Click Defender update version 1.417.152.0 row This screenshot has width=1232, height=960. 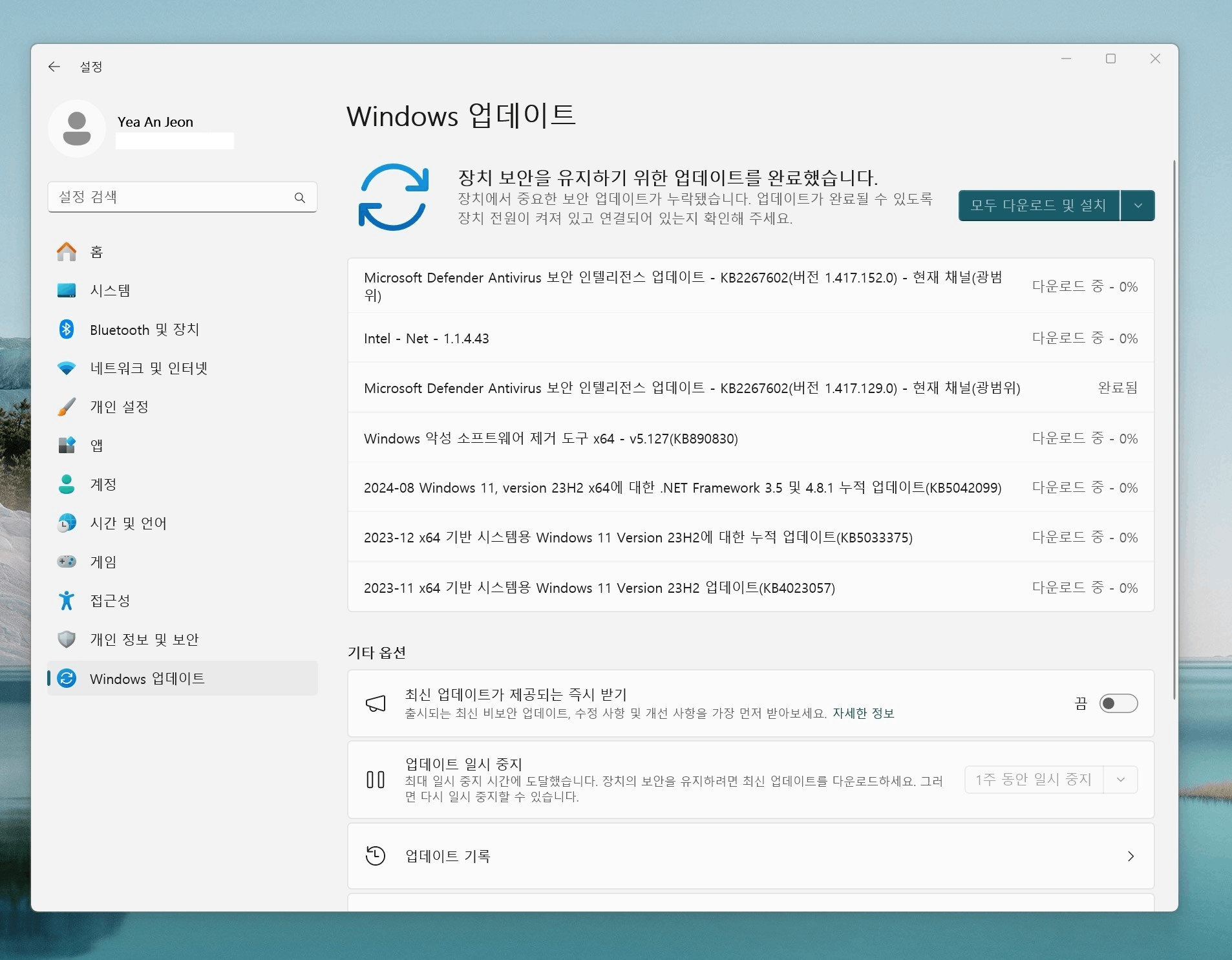751,286
